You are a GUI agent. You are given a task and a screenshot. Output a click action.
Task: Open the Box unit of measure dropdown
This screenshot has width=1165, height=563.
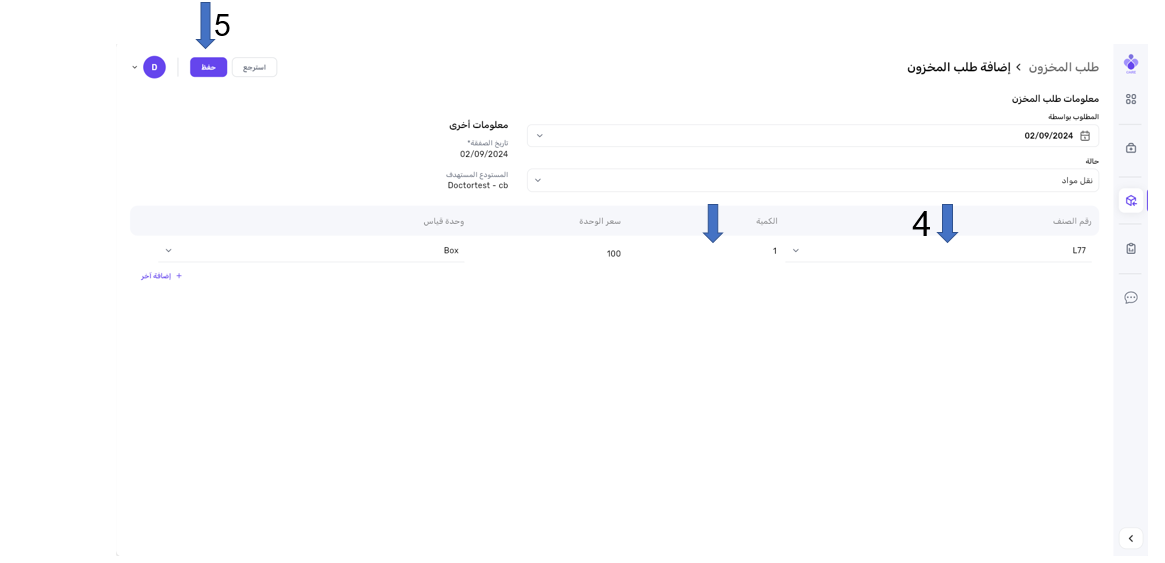pos(168,251)
